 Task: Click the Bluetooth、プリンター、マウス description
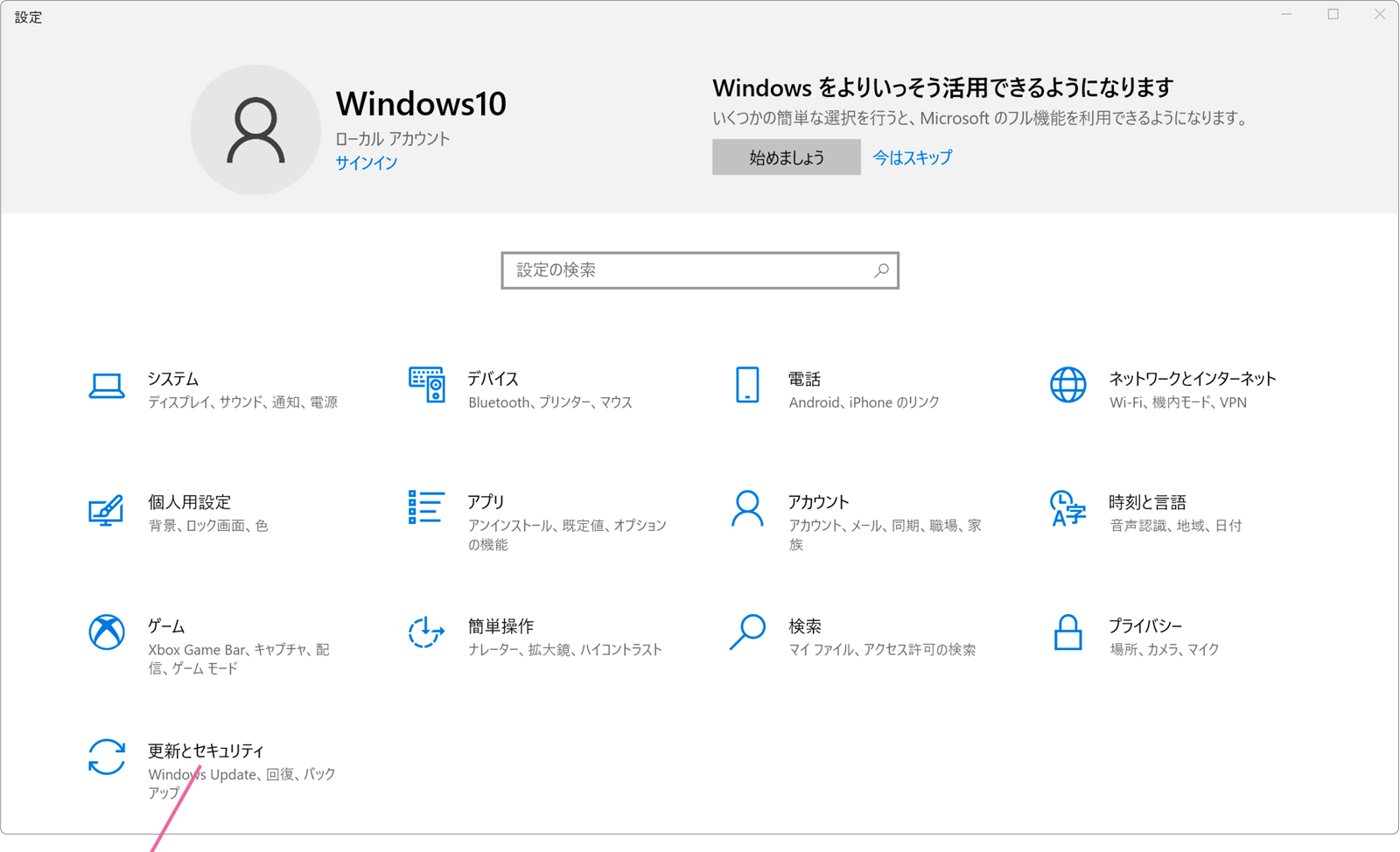coord(550,402)
